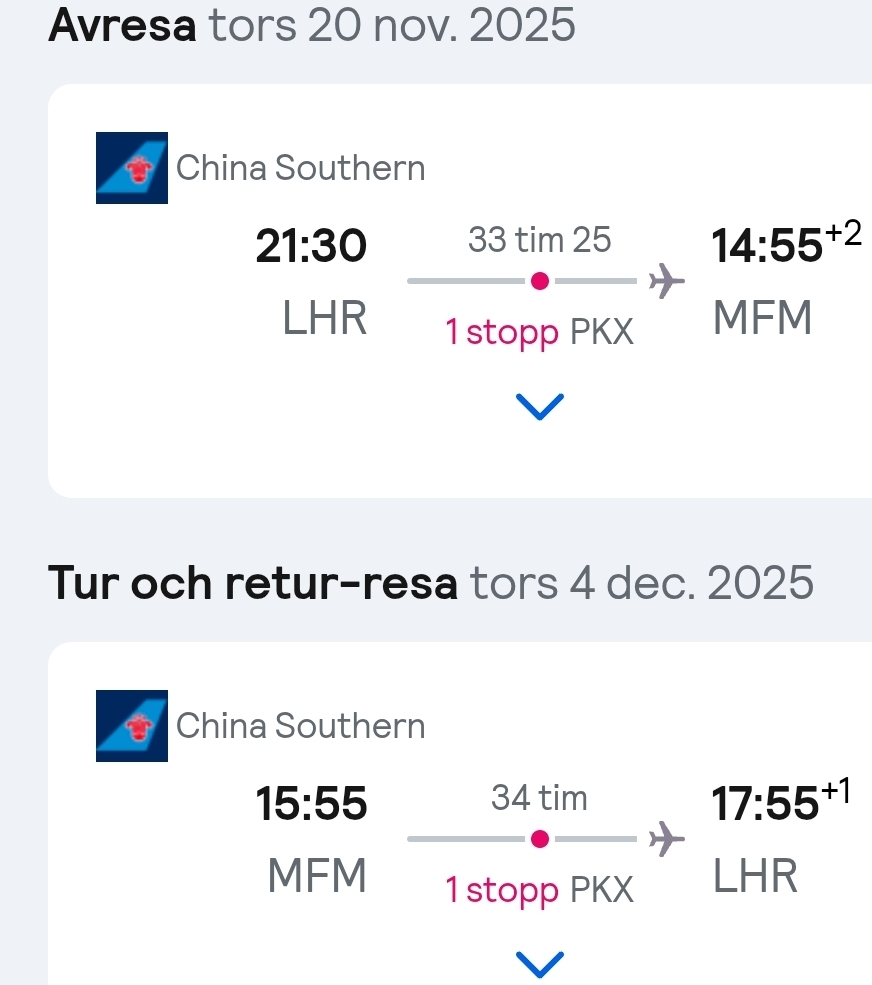Viewport: 872px width, 985px height.
Task: Click the '33 tim 25' duration label
Action: point(540,239)
